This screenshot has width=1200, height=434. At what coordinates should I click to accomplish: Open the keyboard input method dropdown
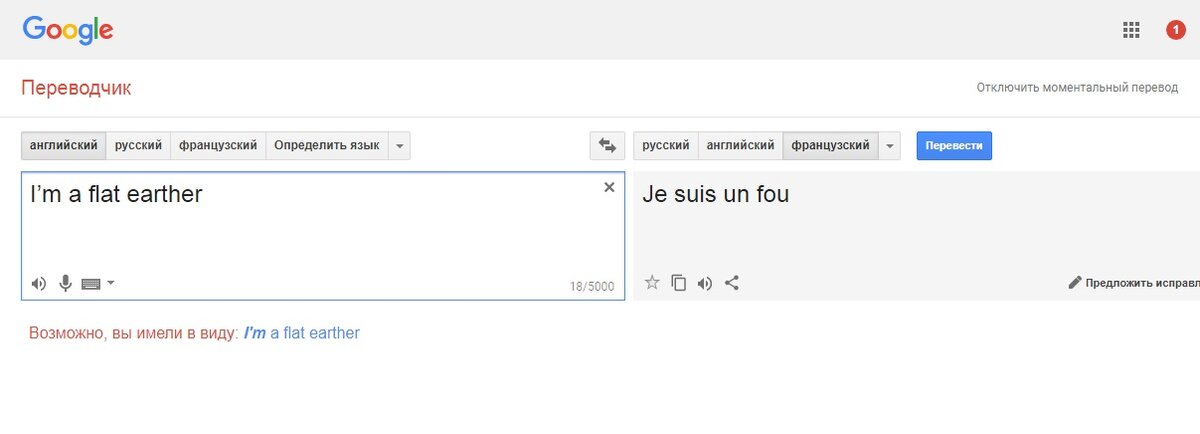click(x=111, y=283)
